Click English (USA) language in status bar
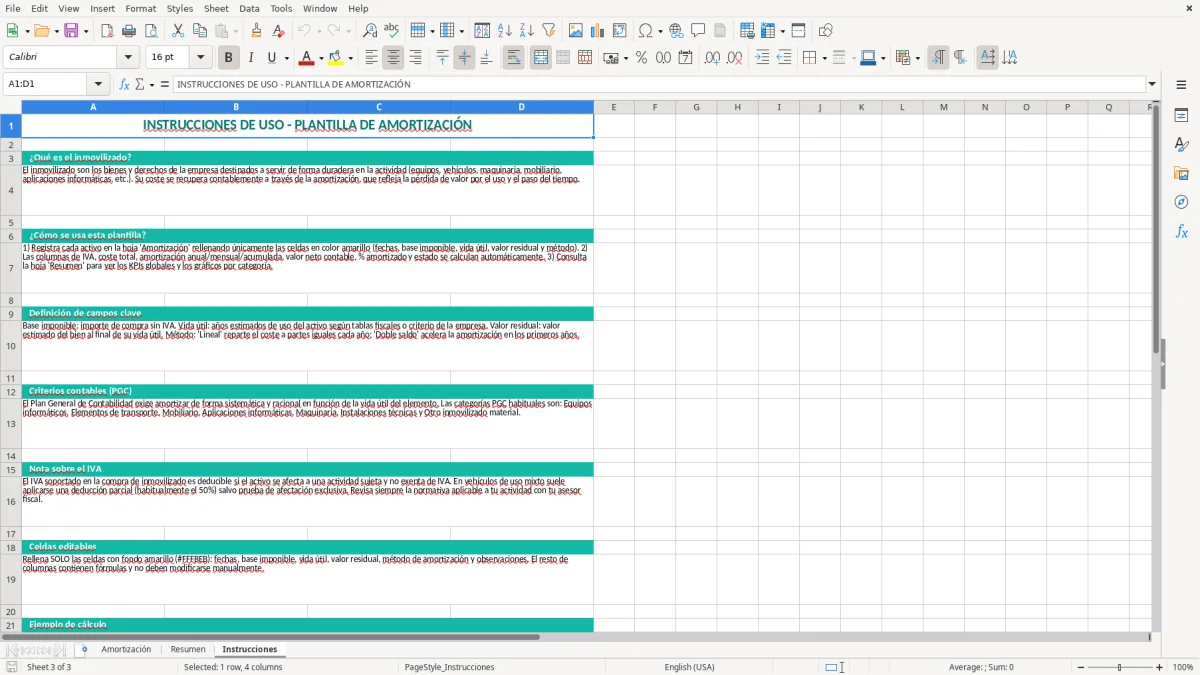This screenshot has width=1200, height=675. (x=689, y=667)
